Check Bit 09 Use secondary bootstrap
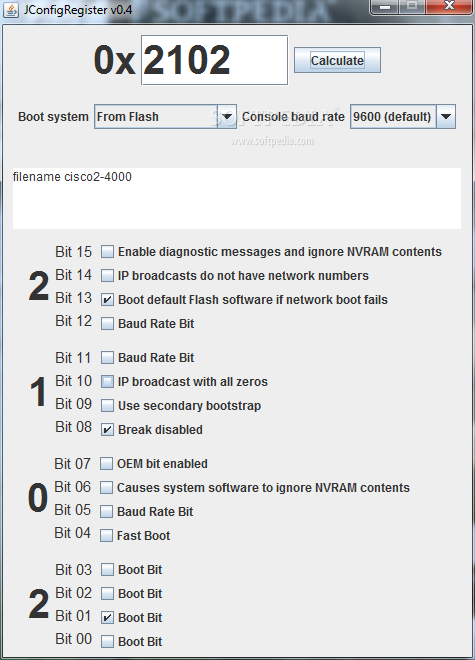 pos(107,406)
